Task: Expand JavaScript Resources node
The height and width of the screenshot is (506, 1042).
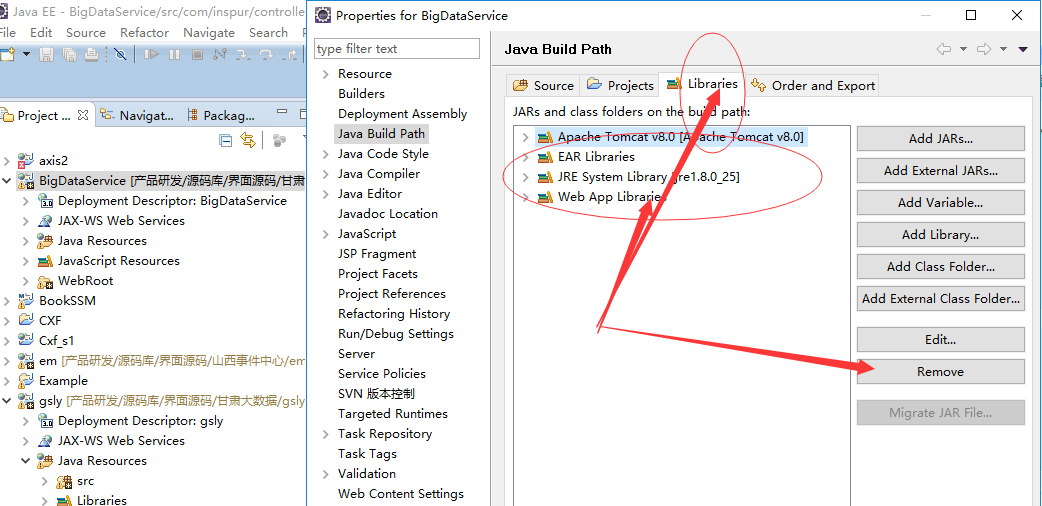Action: tap(25, 261)
